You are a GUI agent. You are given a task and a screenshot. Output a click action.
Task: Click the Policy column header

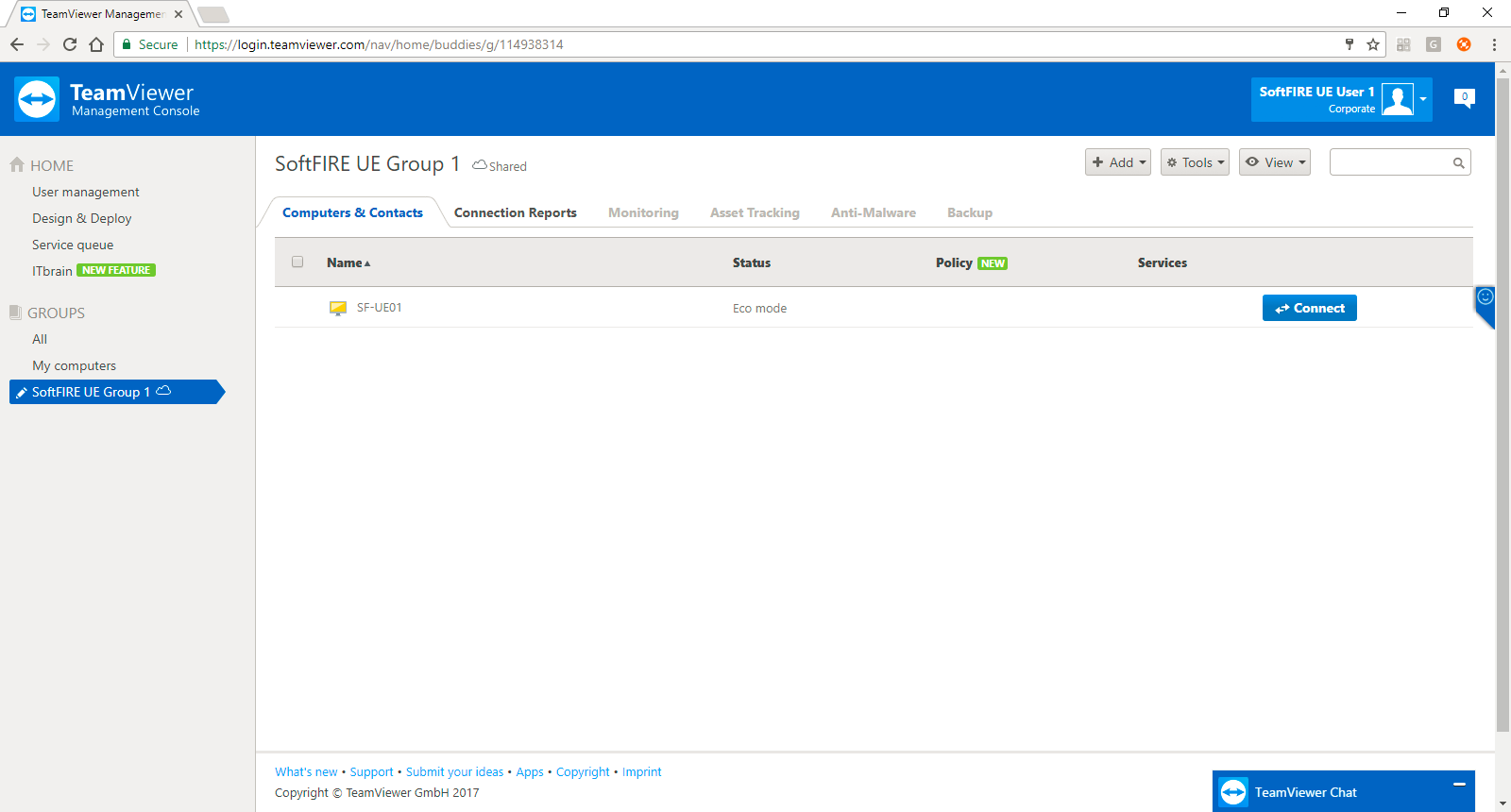(x=954, y=262)
